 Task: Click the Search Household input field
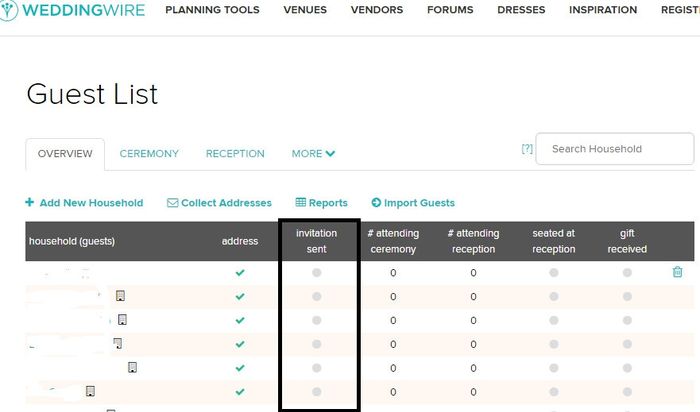[x=616, y=149]
